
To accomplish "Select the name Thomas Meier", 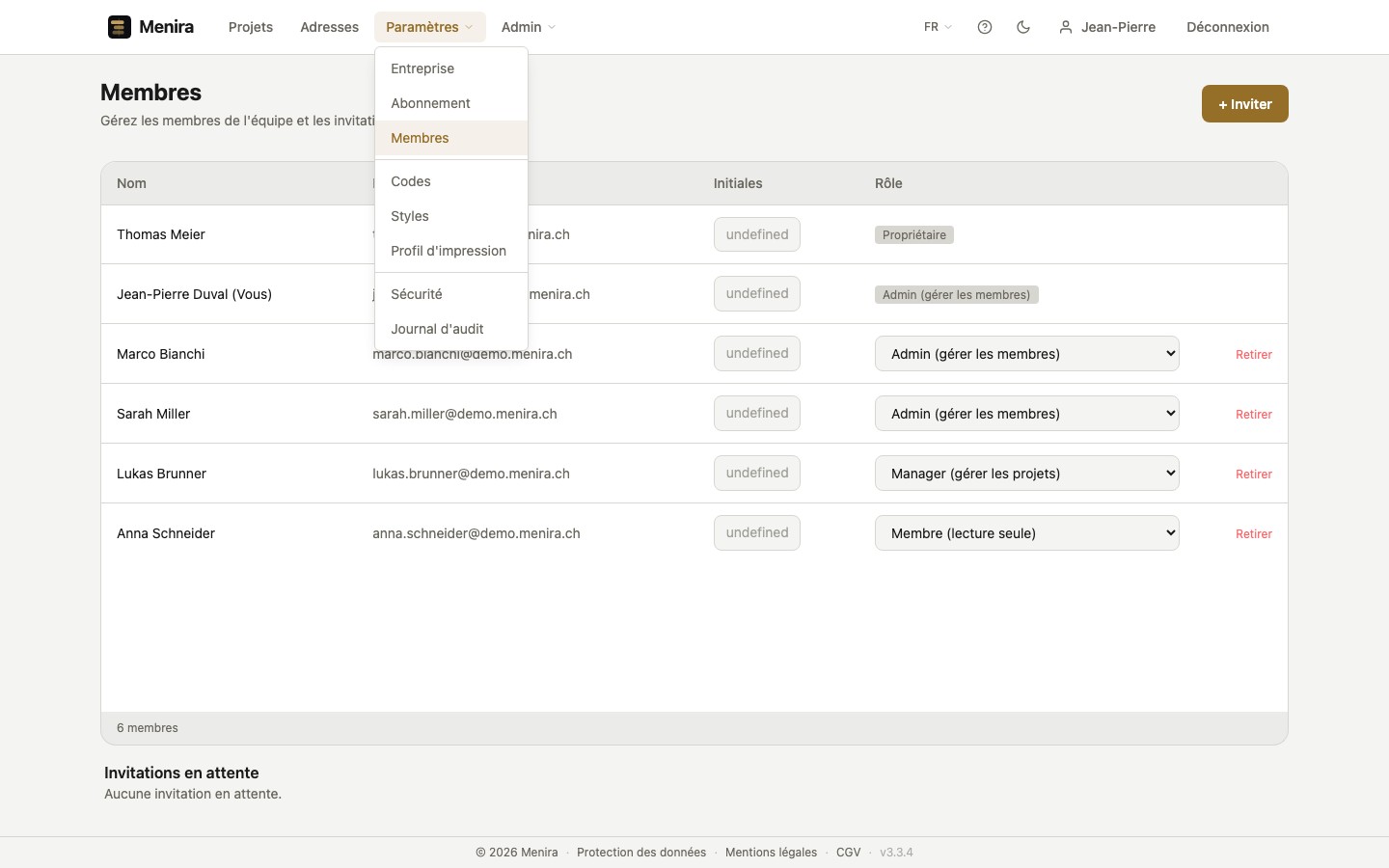I will coord(161,234).
